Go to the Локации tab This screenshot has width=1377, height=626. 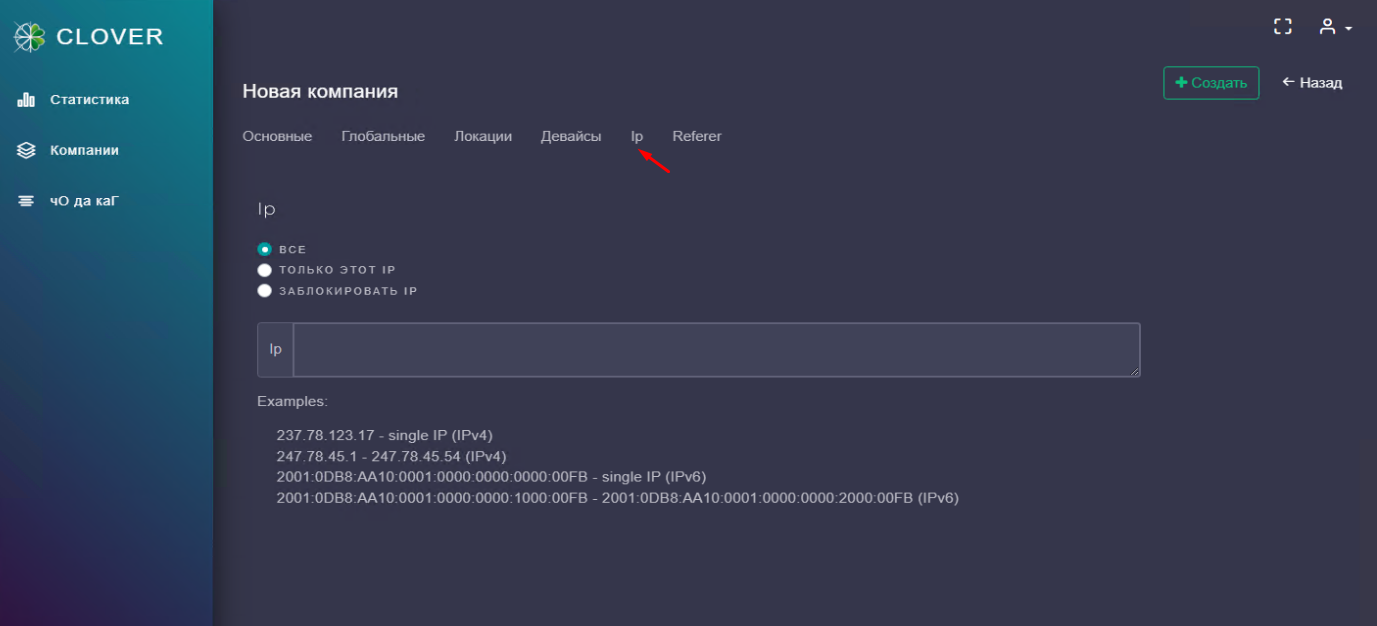click(483, 136)
